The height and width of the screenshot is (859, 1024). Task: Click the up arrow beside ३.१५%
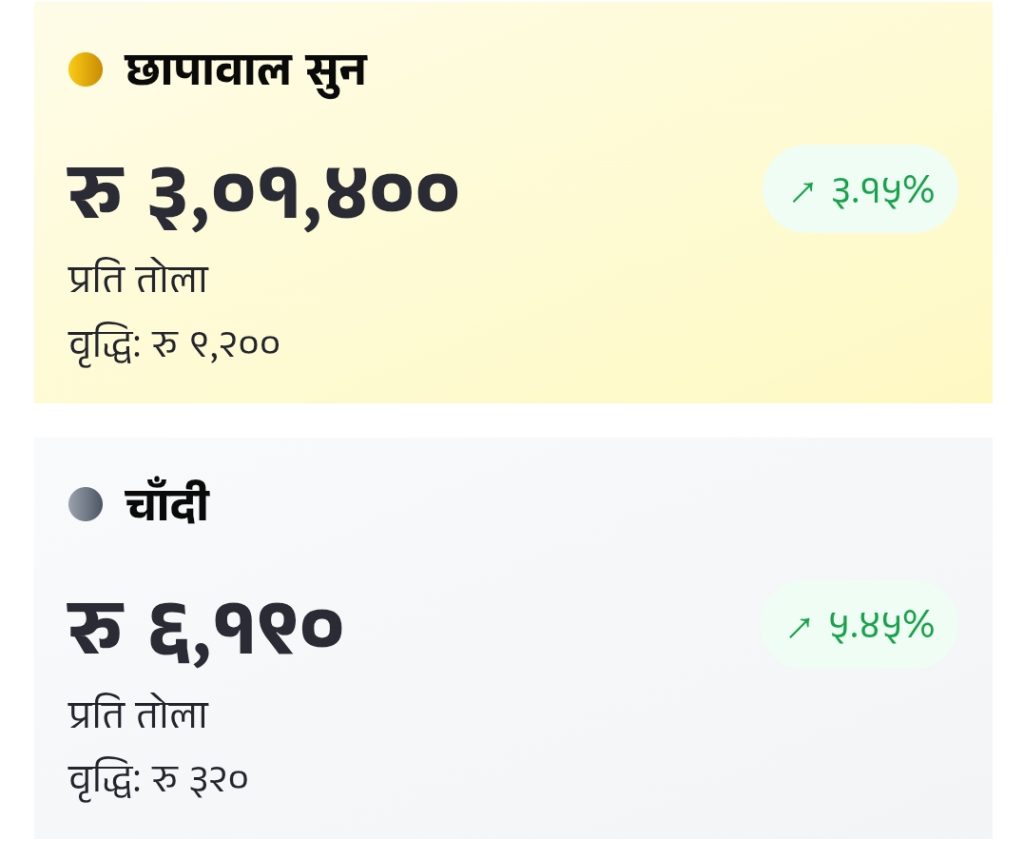(802, 191)
